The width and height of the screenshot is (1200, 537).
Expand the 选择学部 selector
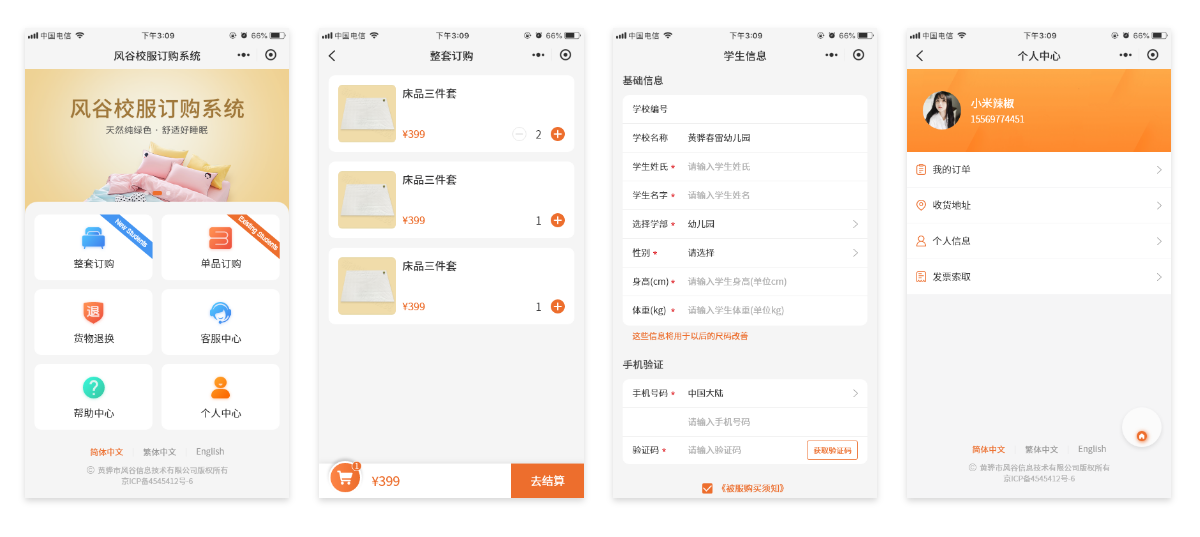click(x=770, y=224)
